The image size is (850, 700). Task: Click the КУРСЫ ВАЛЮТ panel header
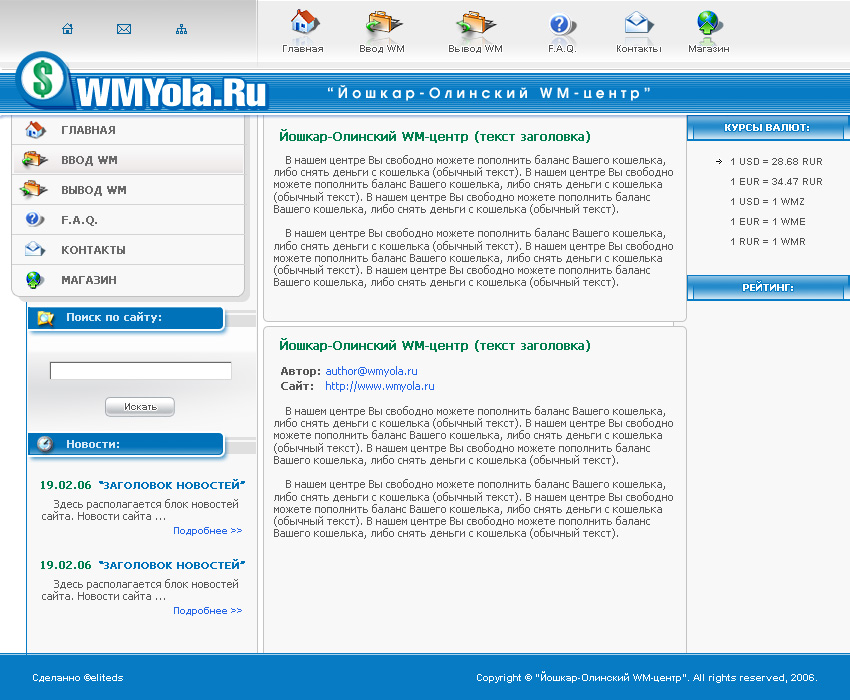[767, 127]
